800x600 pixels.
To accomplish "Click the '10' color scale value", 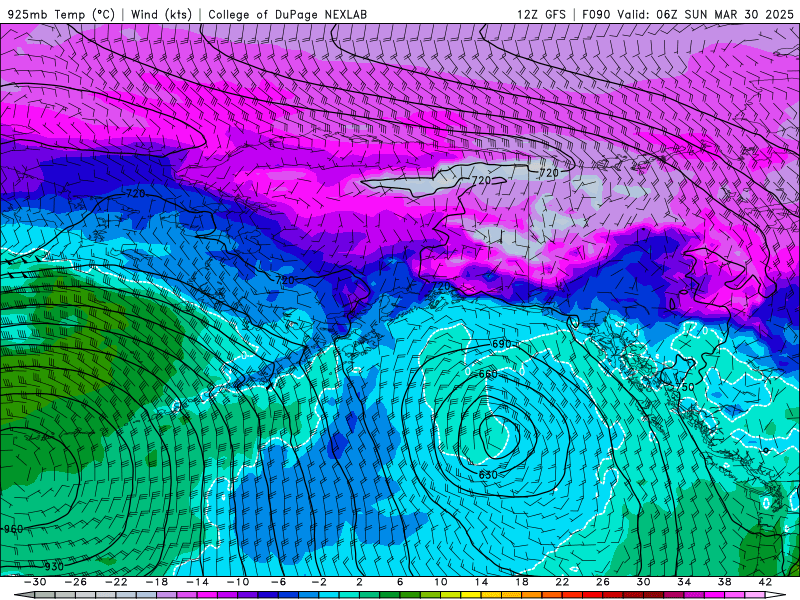I will pyautogui.click(x=440, y=582).
